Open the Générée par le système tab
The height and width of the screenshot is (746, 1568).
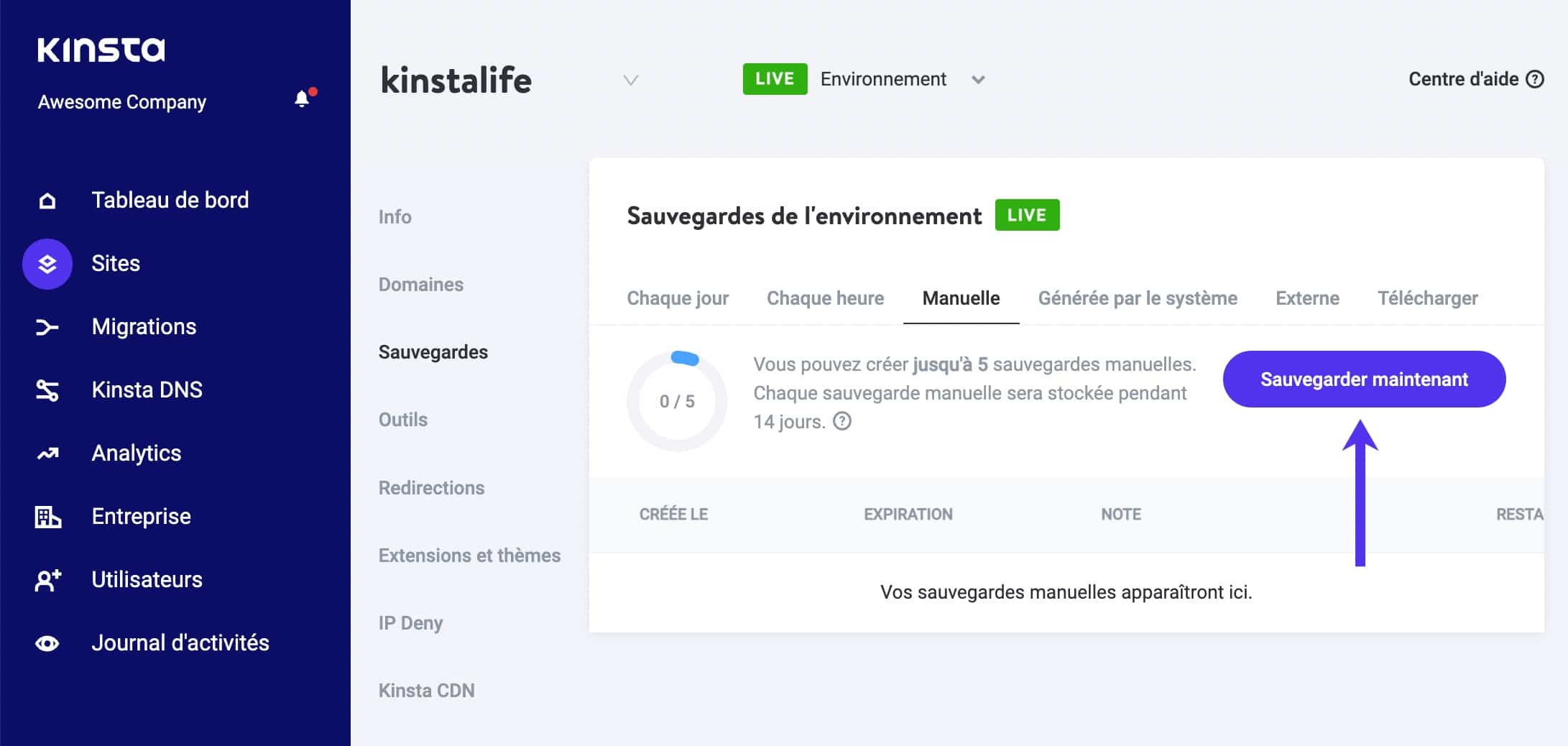(1138, 298)
